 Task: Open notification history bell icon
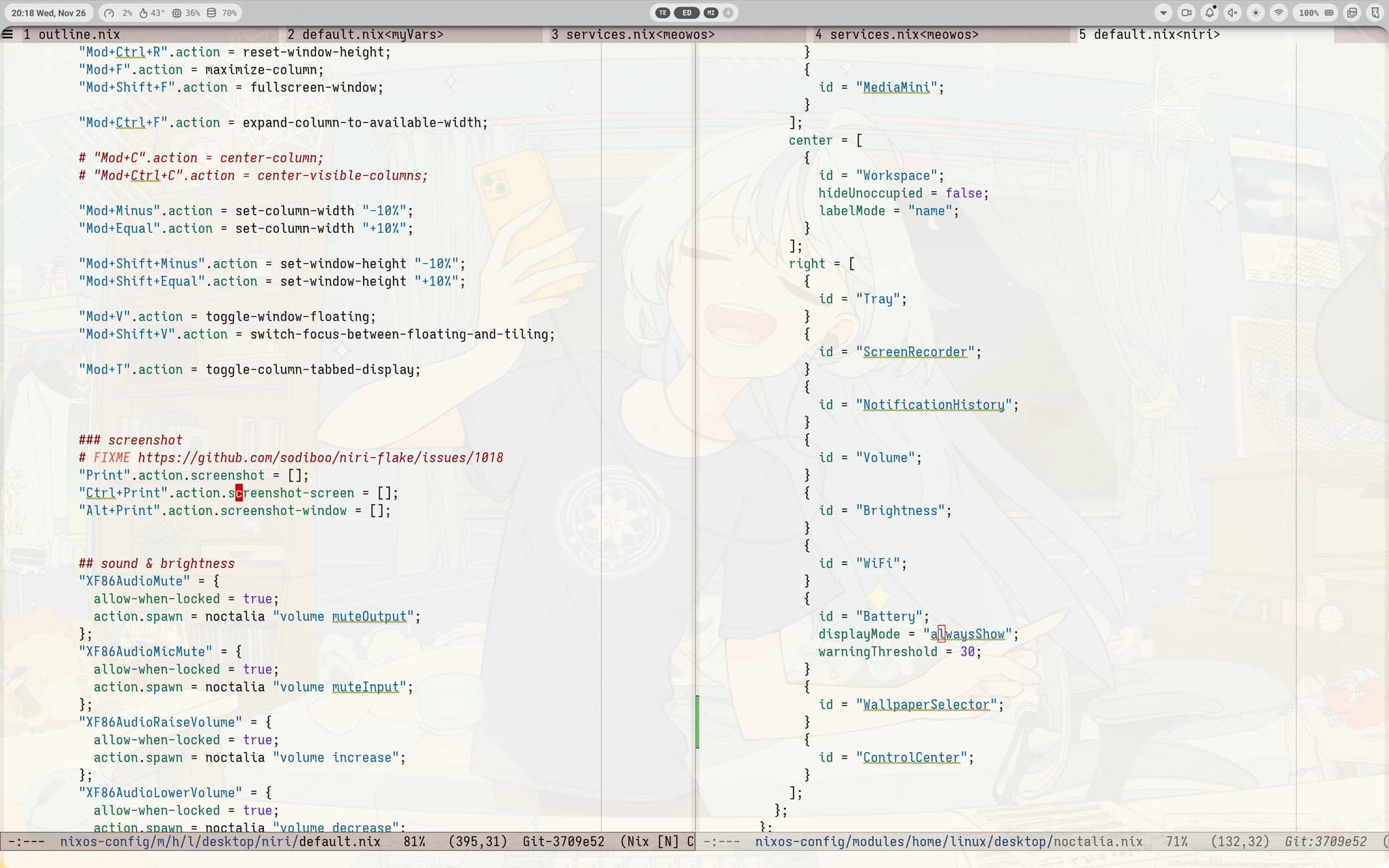1210,12
